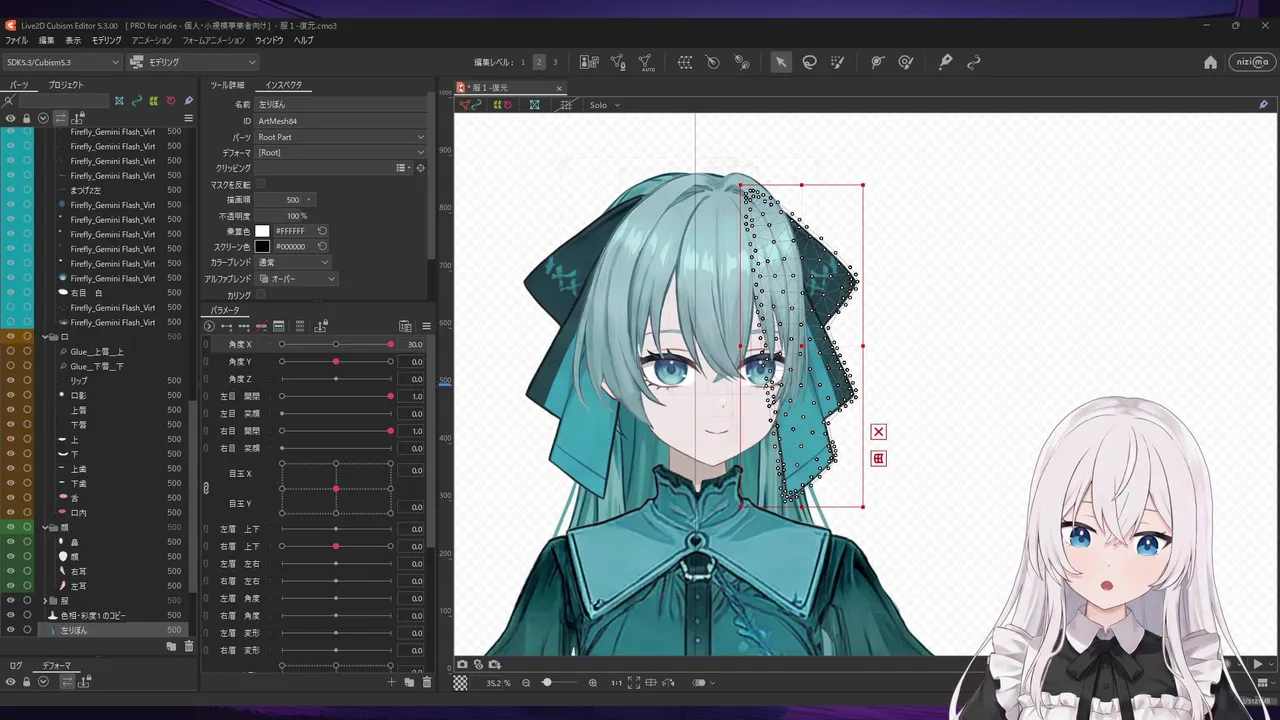Delete parameter with trash icon
This screenshot has height=720, width=1280.
pos(427,682)
